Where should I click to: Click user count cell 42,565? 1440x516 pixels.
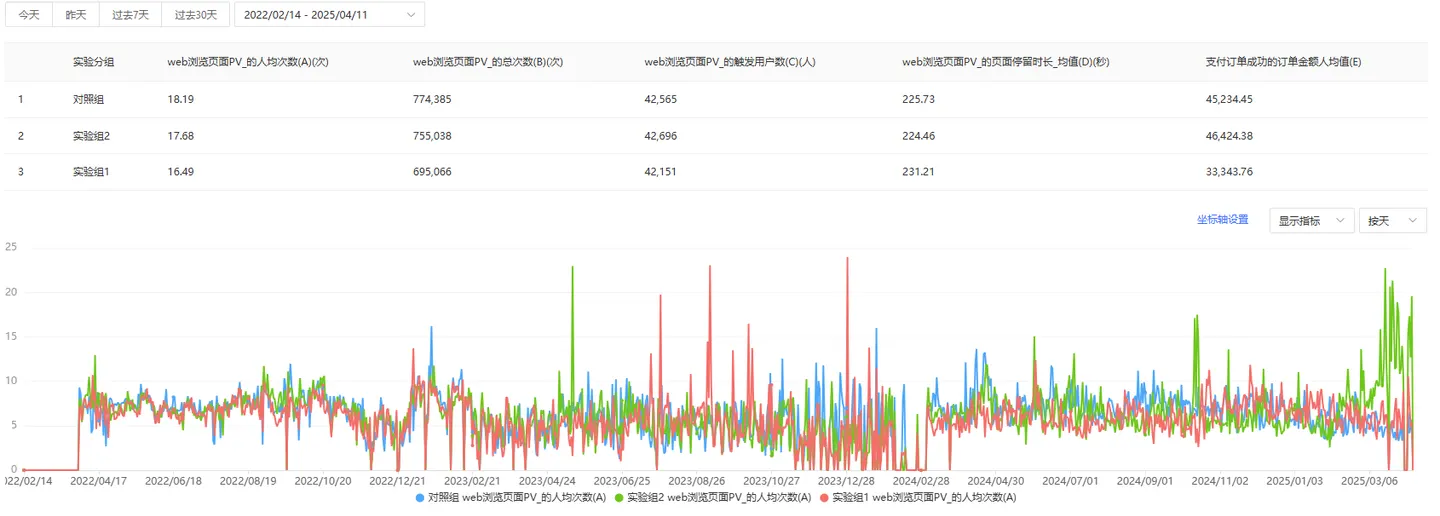(661, 99)
